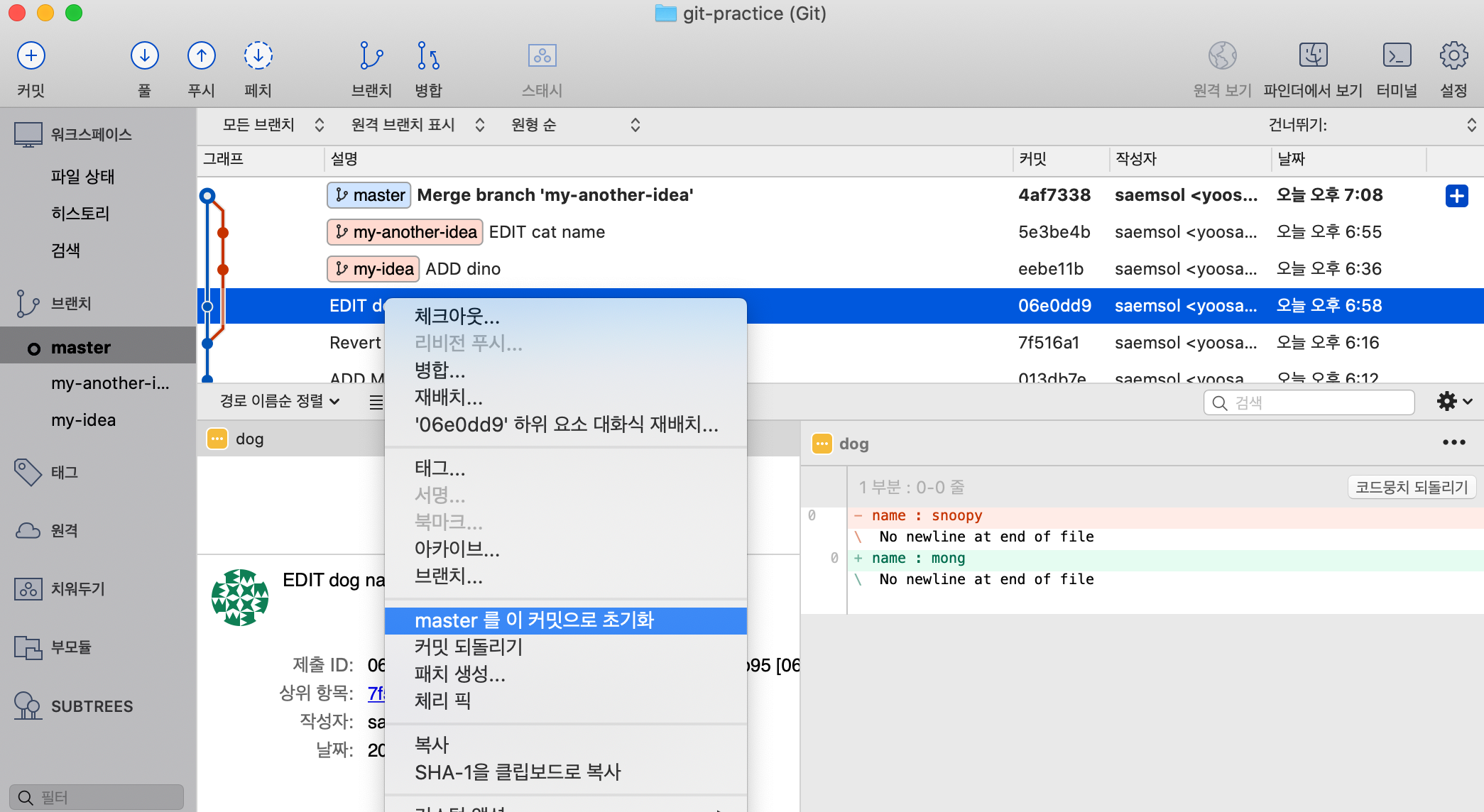
Task: Open the 원형 순 ordering dropdown
Action: coord(576,125)
